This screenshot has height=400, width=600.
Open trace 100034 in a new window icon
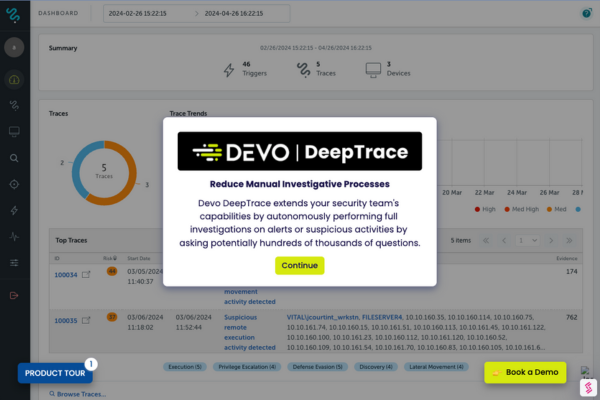85,275
